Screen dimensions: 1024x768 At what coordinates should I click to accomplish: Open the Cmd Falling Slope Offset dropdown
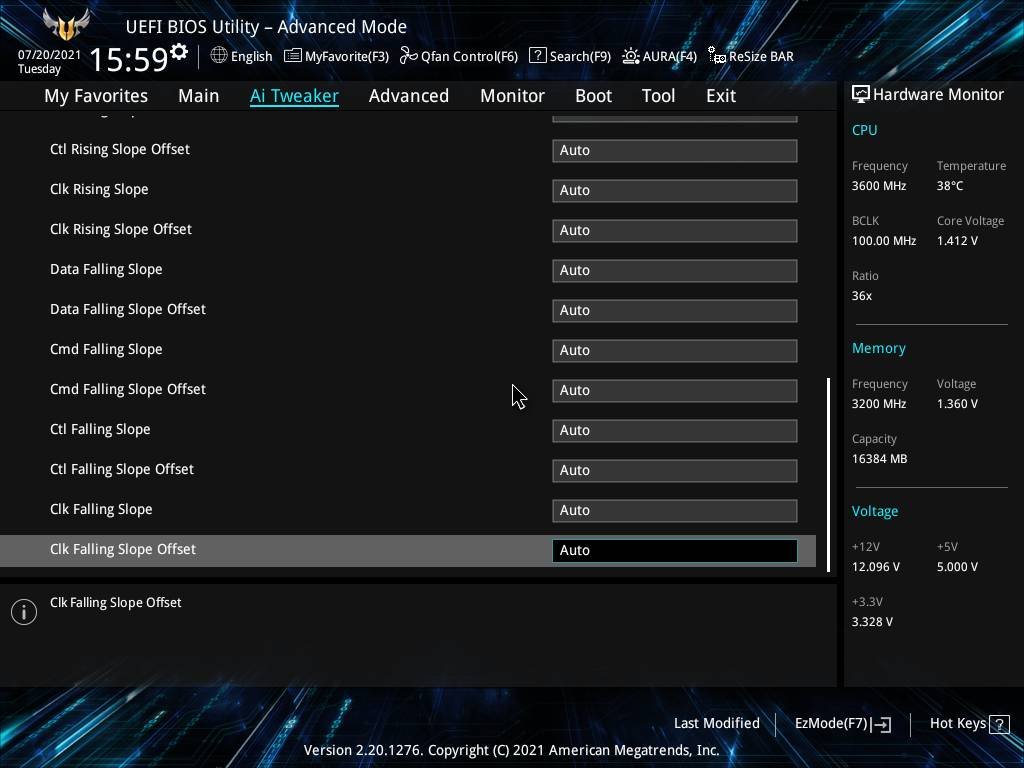coord(674,390)
